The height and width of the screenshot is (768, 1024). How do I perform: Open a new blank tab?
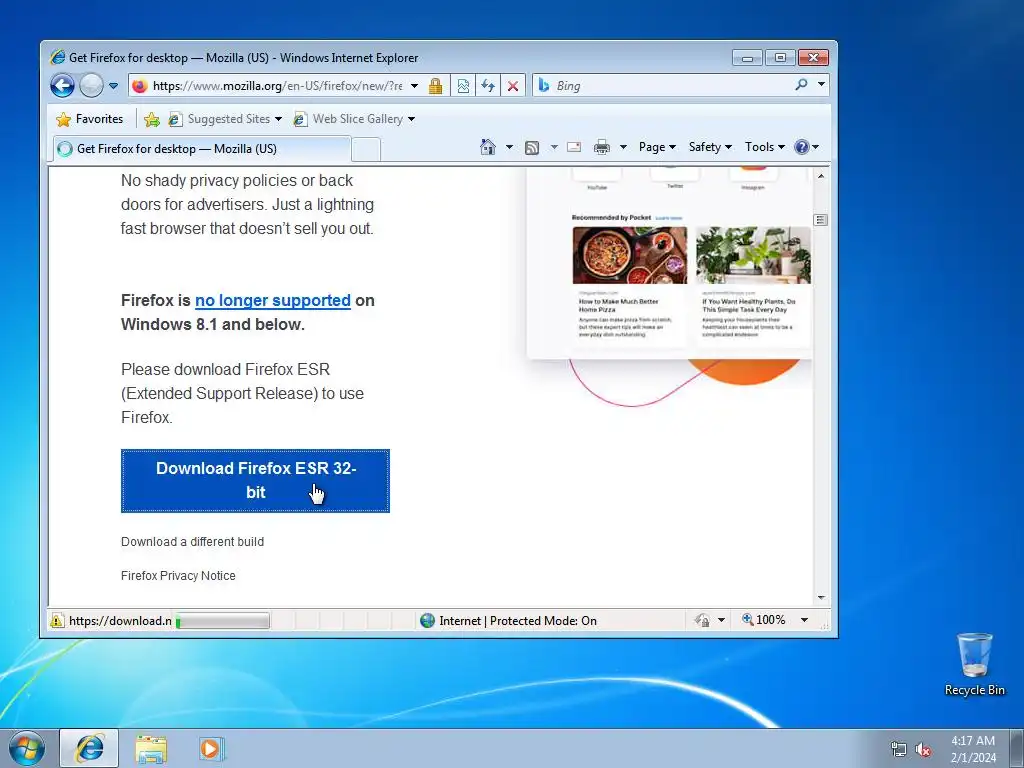(x=366, y=150)
